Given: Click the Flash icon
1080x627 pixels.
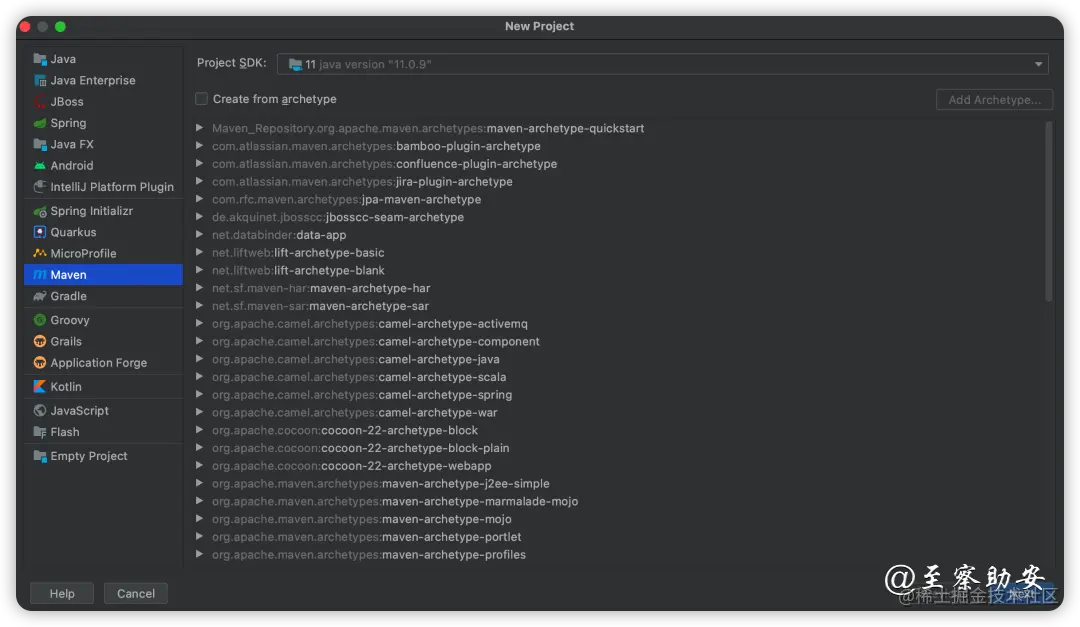Looking at the screenshot, I should 40,432.
